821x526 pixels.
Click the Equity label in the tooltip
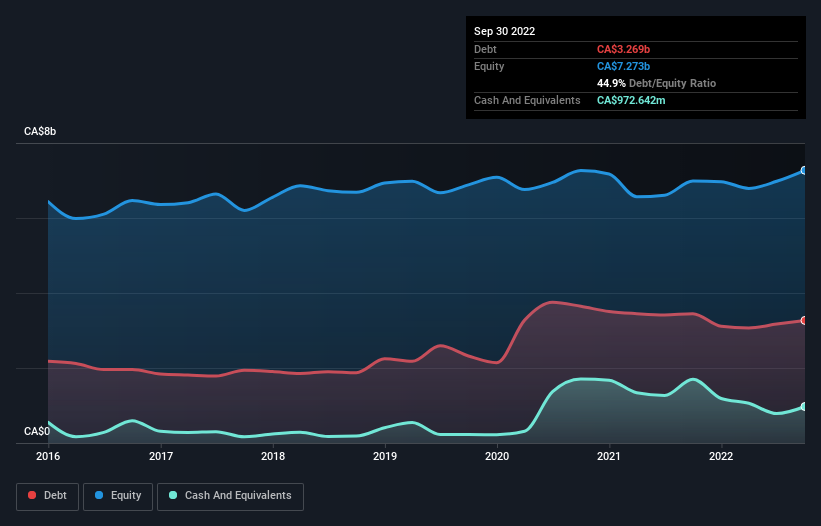point(489,66)
